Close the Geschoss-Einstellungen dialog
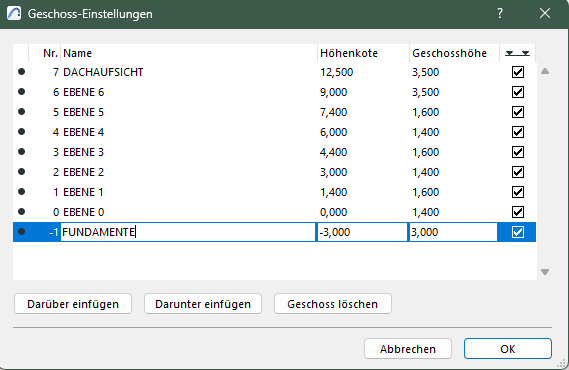The width and height of the screenshot is (569, 370). 545,13
